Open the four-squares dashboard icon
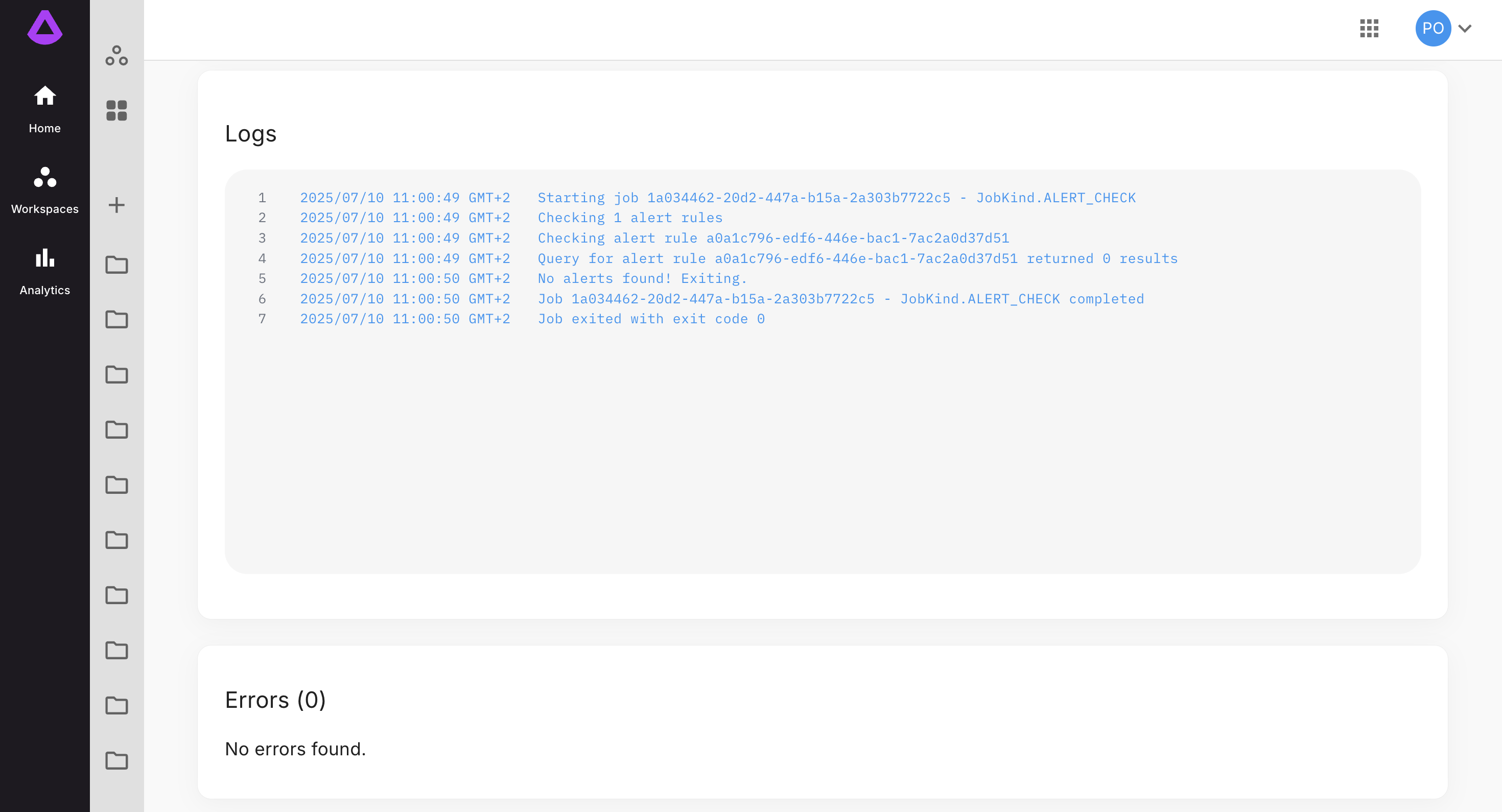This screenshot has height=812, width=1502. pos(116,110)
